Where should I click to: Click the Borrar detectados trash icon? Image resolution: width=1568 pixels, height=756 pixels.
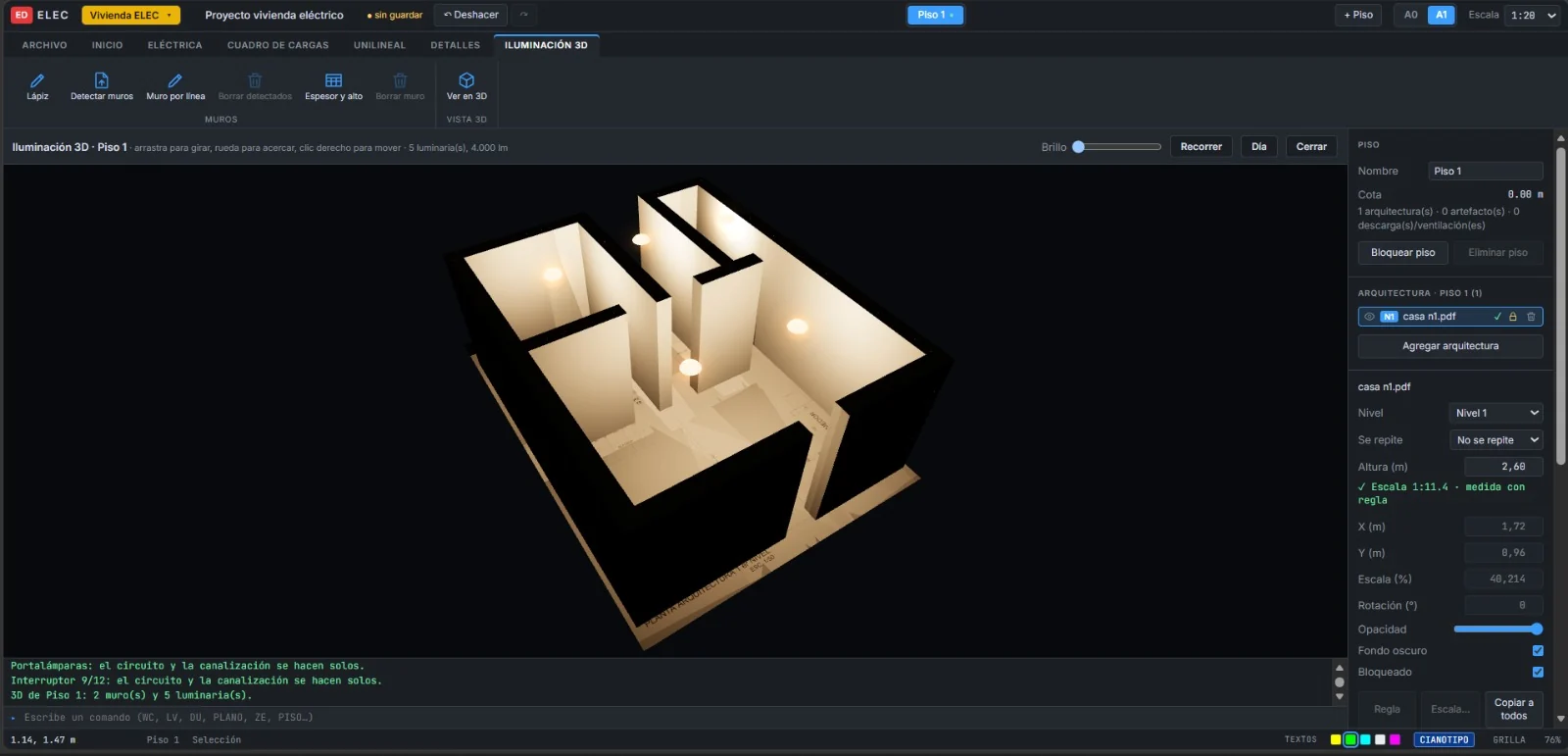[255, 80]
